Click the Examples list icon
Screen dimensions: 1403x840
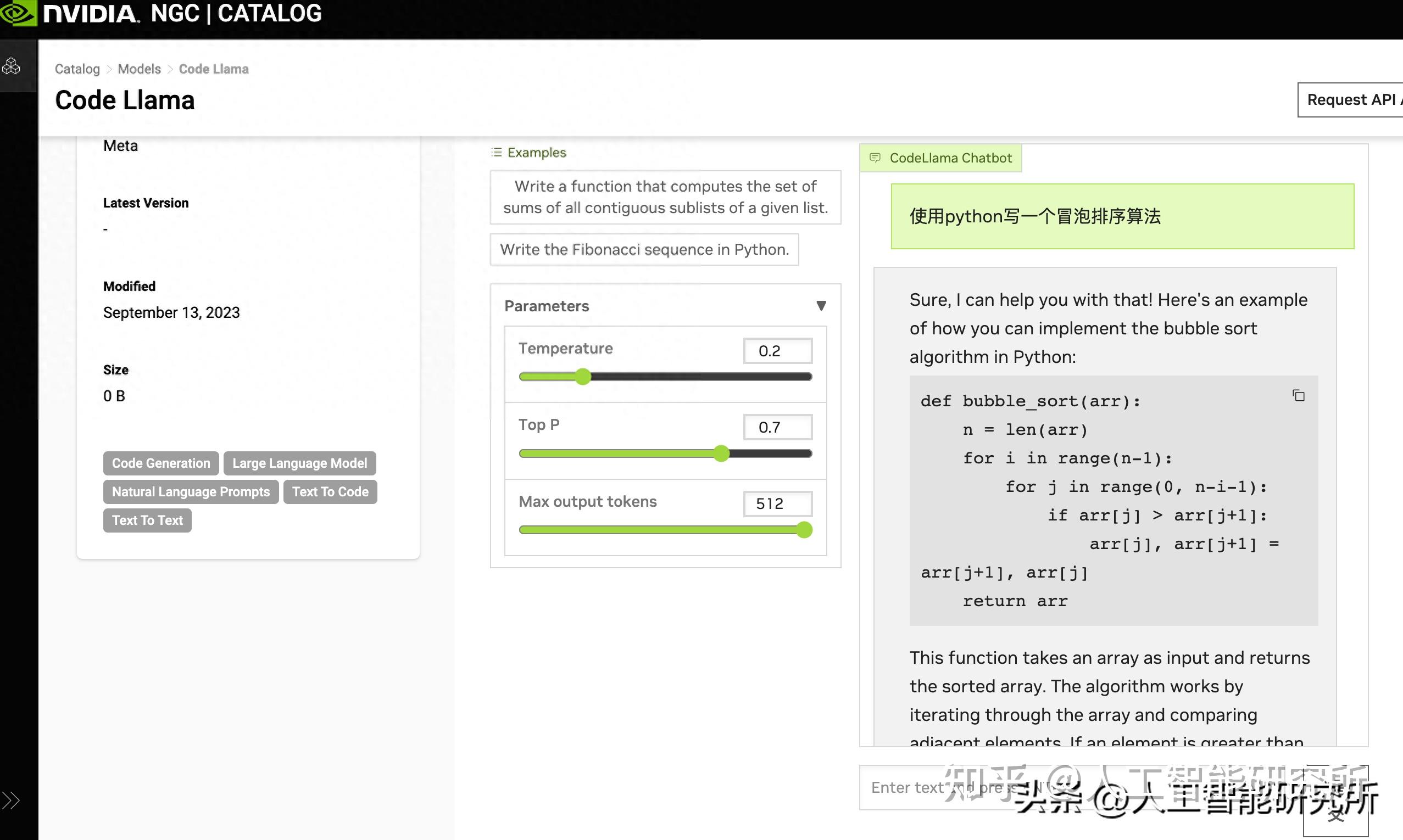tap(497, 152)
